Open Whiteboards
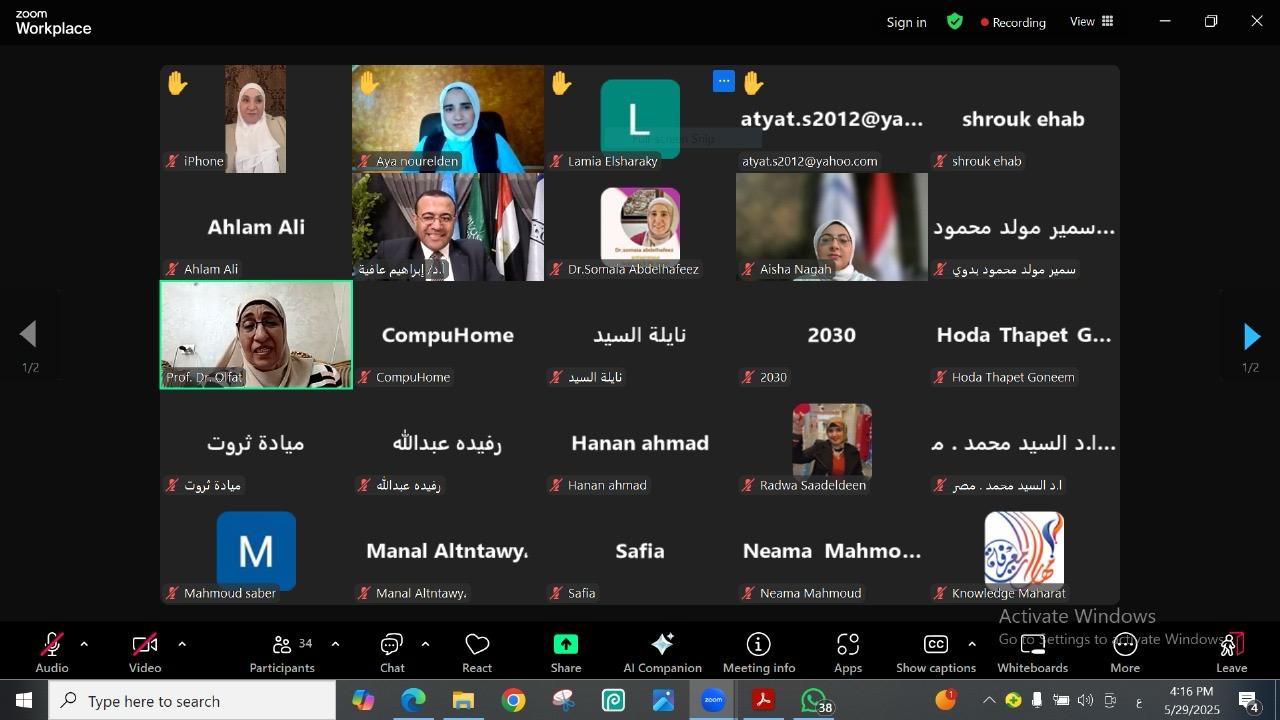Image resolution: width=1280 pixels, height=720 pixels. click(x=1032, y=653)
